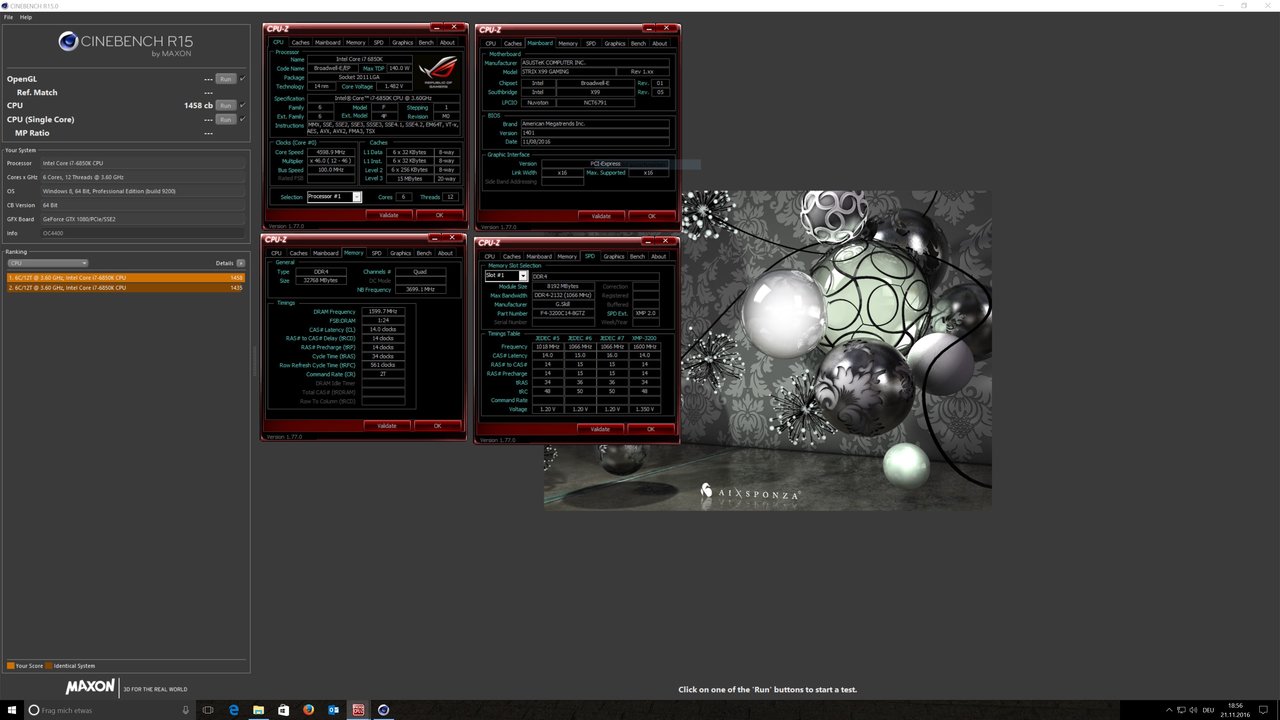Open Graphics tab in CPU-Z Mainboard window
Screen dimensions: 1280x720
click(615, 44)
